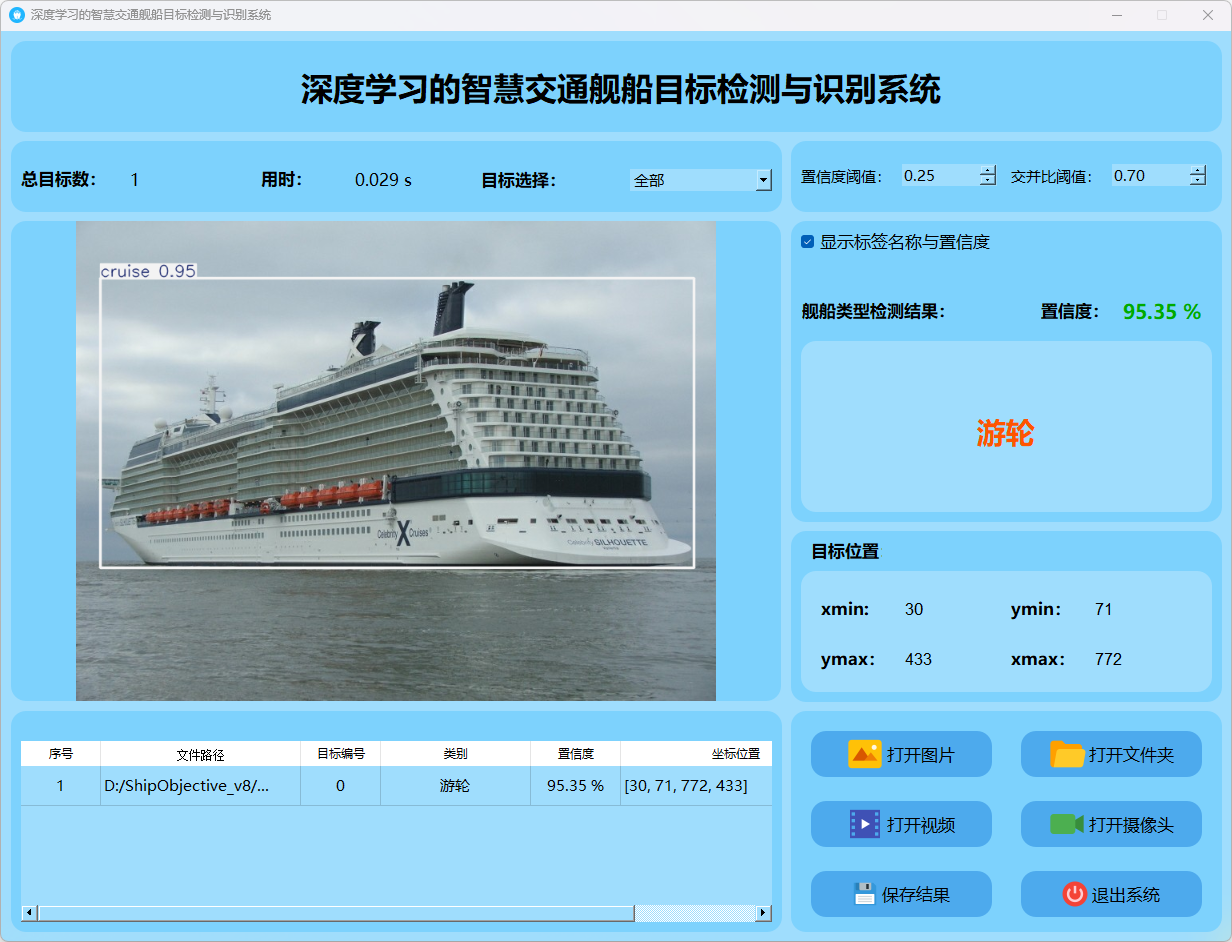Increase the confidence threshold with up arrow
Viewport: 1232px width, 942px height.
point(988,170)
